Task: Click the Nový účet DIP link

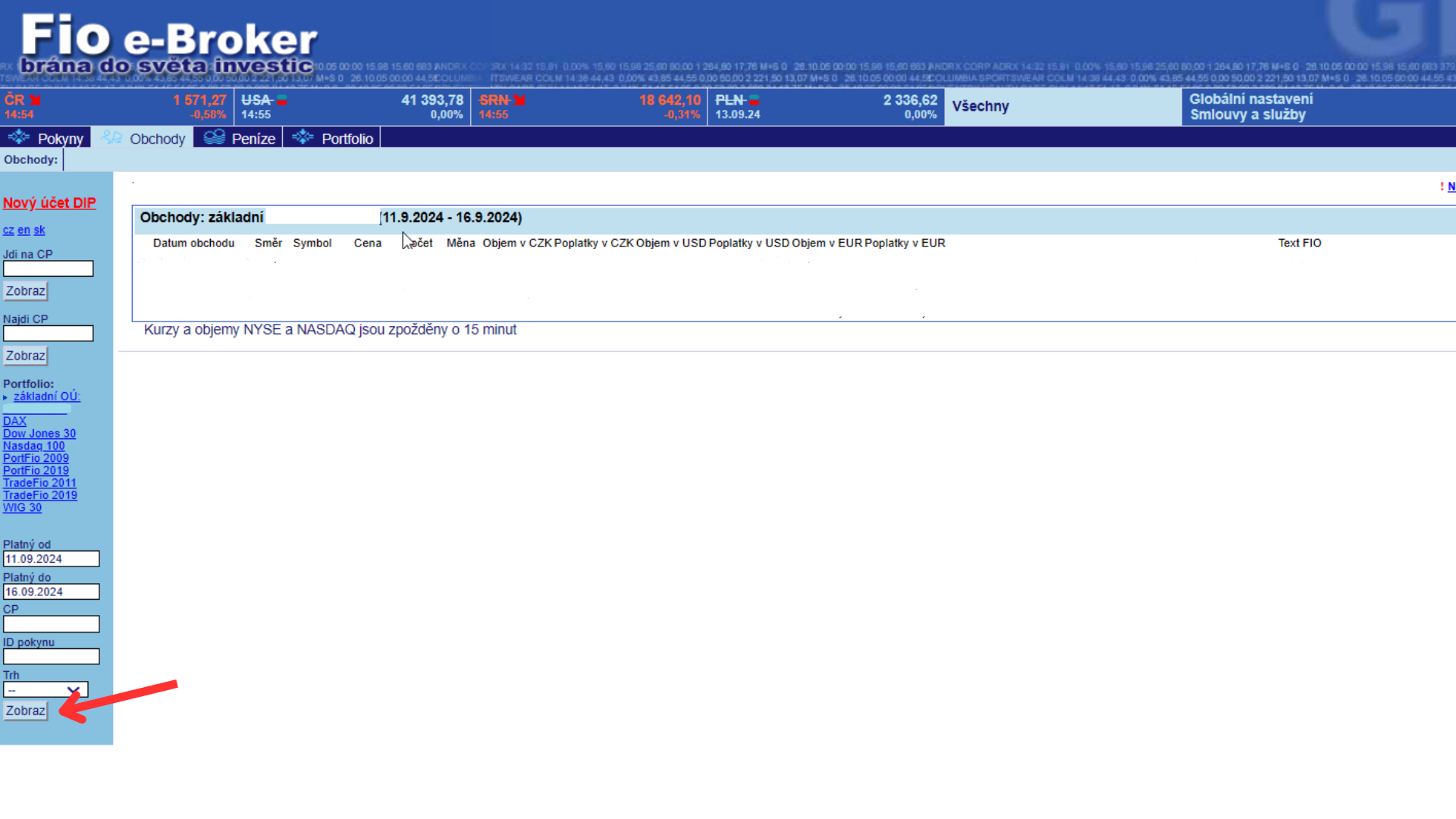Action: (x=49, y=203)
